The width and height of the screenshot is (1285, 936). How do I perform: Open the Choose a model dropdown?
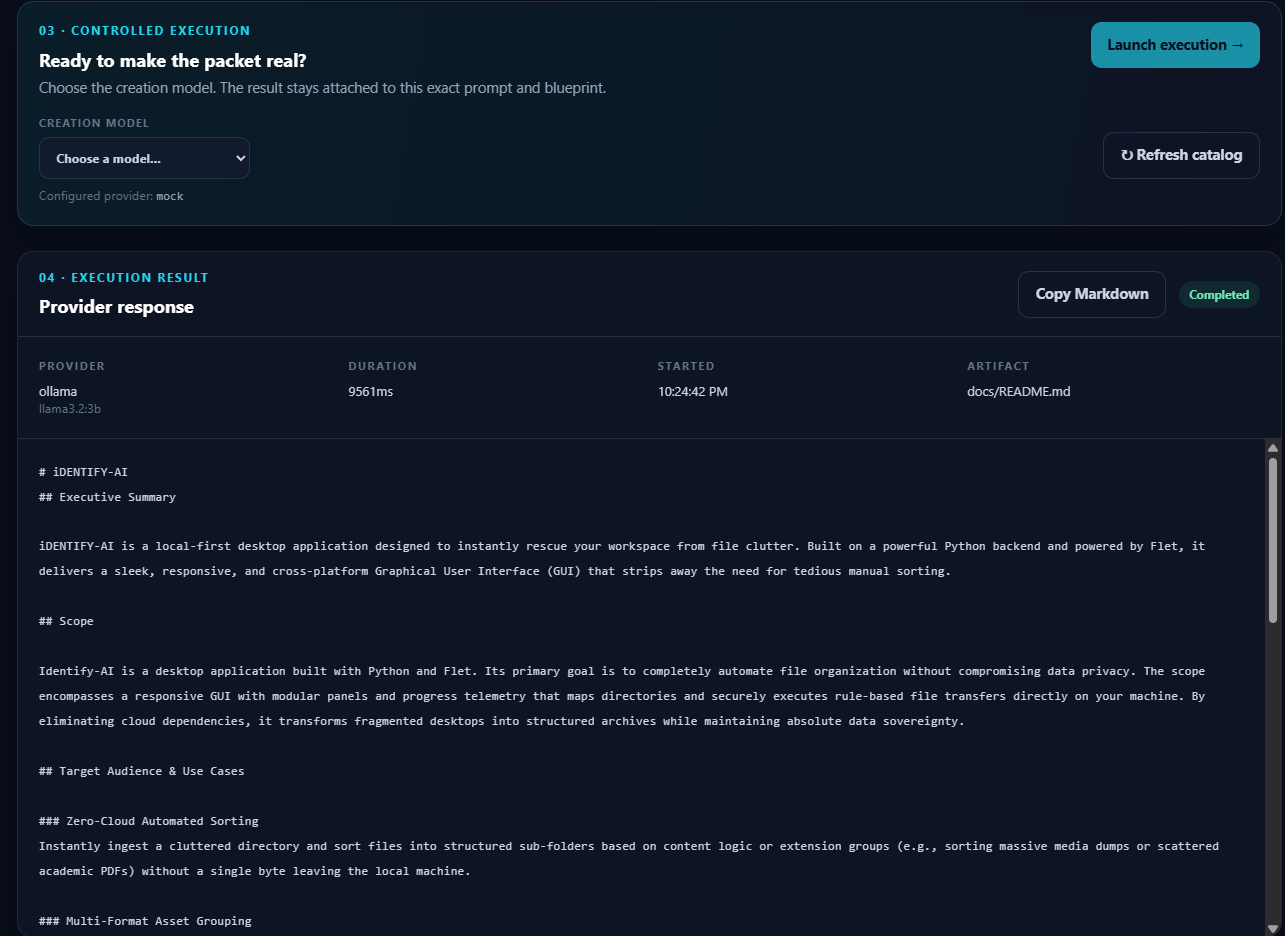[144, 158]
